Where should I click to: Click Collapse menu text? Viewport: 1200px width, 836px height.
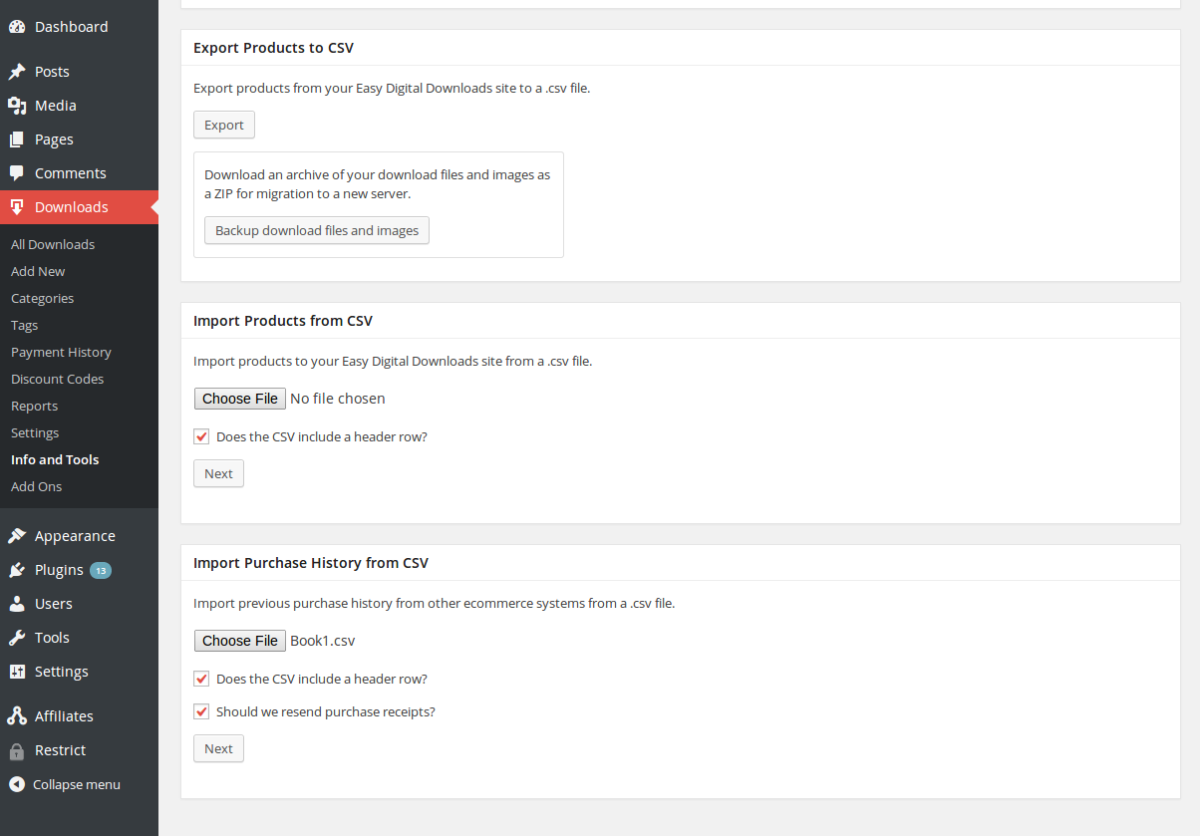coord(77,784)
